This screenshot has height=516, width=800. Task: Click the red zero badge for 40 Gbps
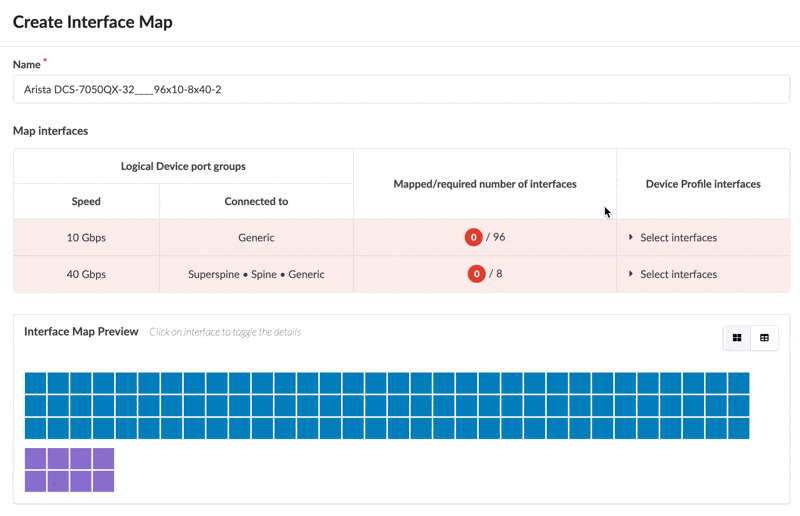coord(477,274)
